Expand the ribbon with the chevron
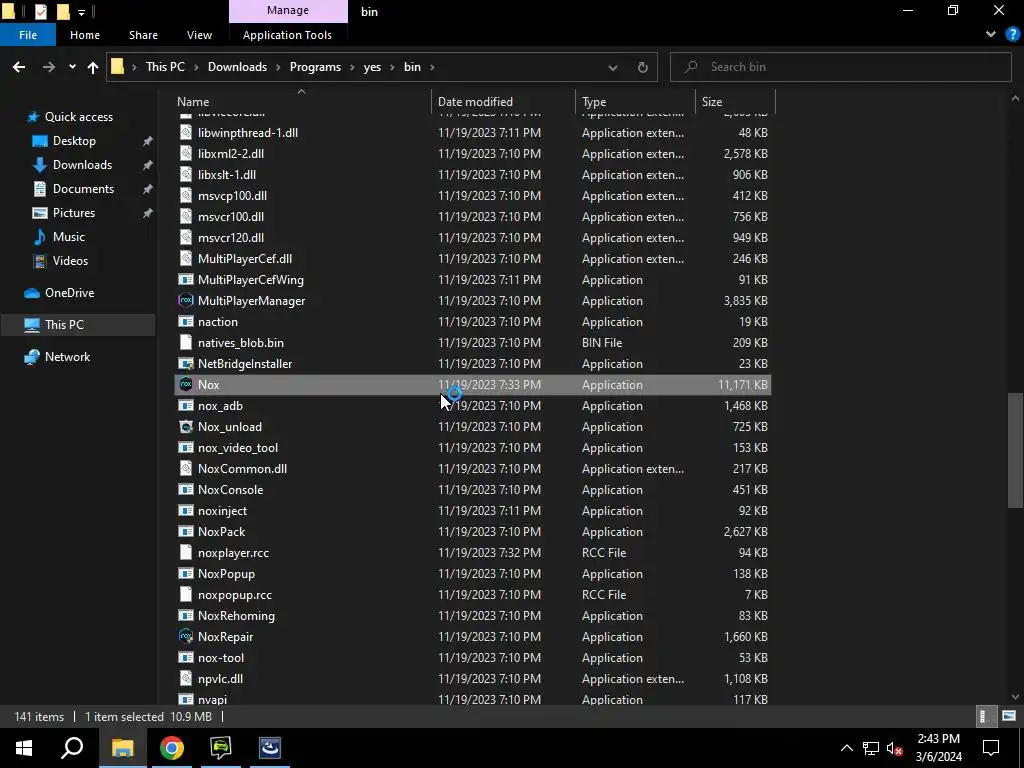Image resolution: width=1024 pixels, height=768 pixels. pos(991,35)
